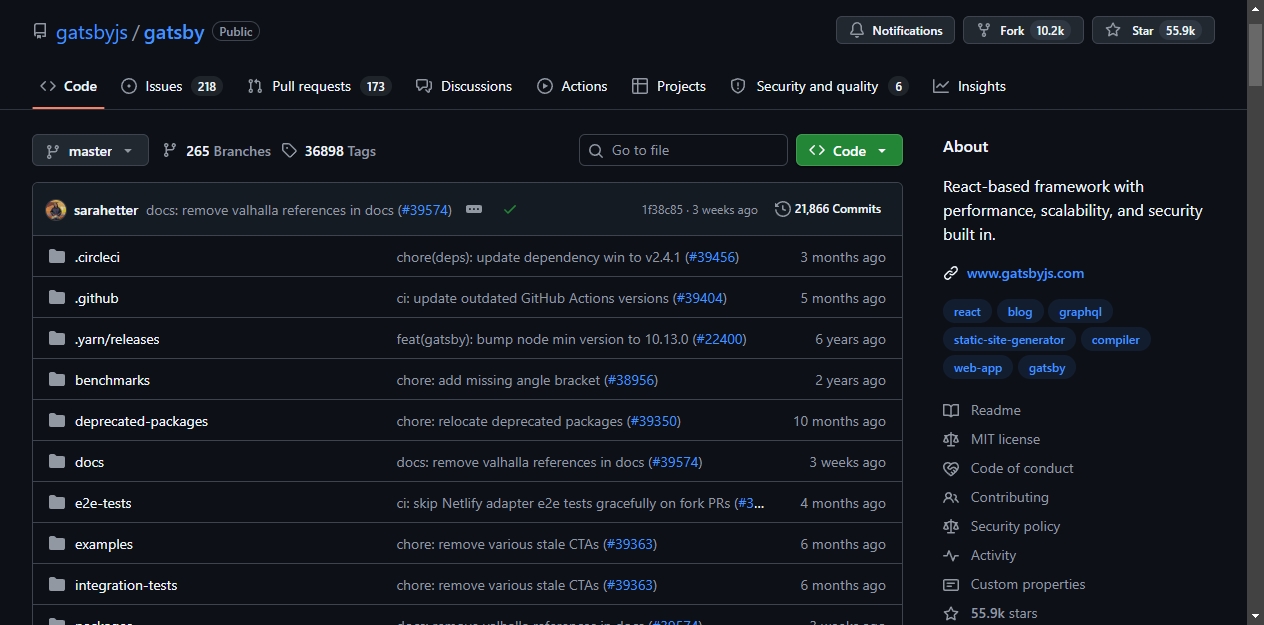Open PR #38956 link in benchmarks row

coord(631,380)
